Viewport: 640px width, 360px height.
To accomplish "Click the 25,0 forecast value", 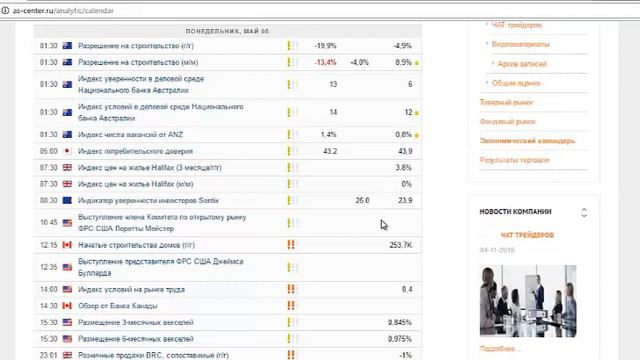I will coord(362,200).
